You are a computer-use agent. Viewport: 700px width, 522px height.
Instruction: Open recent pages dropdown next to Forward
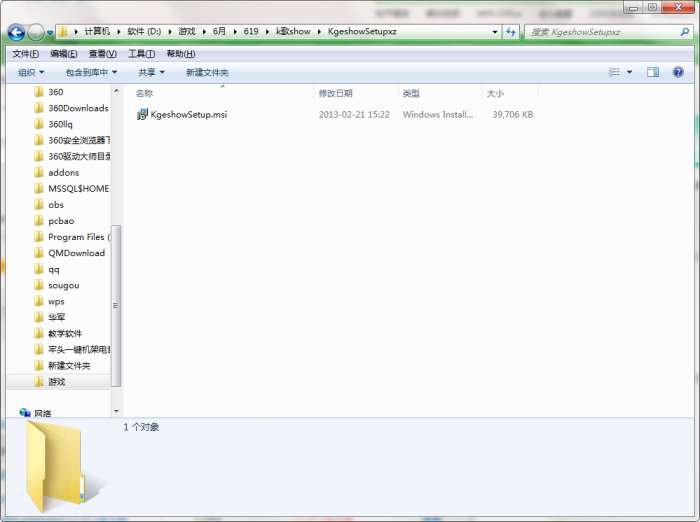tap(50, 33)
